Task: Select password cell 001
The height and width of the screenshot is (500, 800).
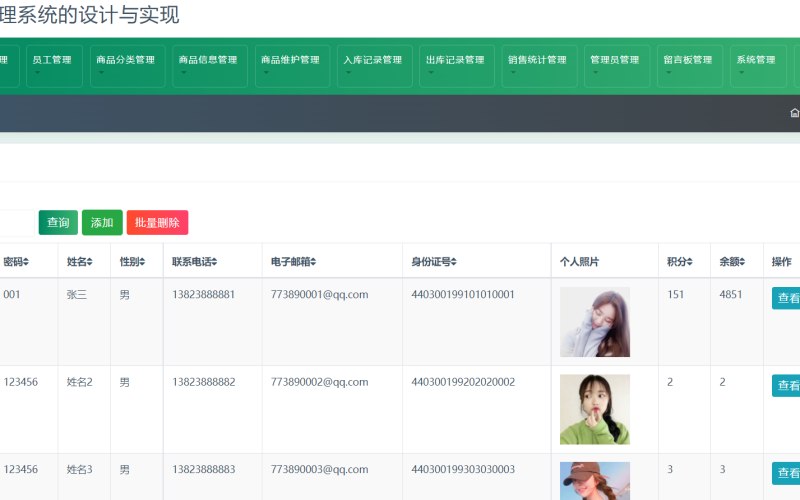Action: pos(12,294)
